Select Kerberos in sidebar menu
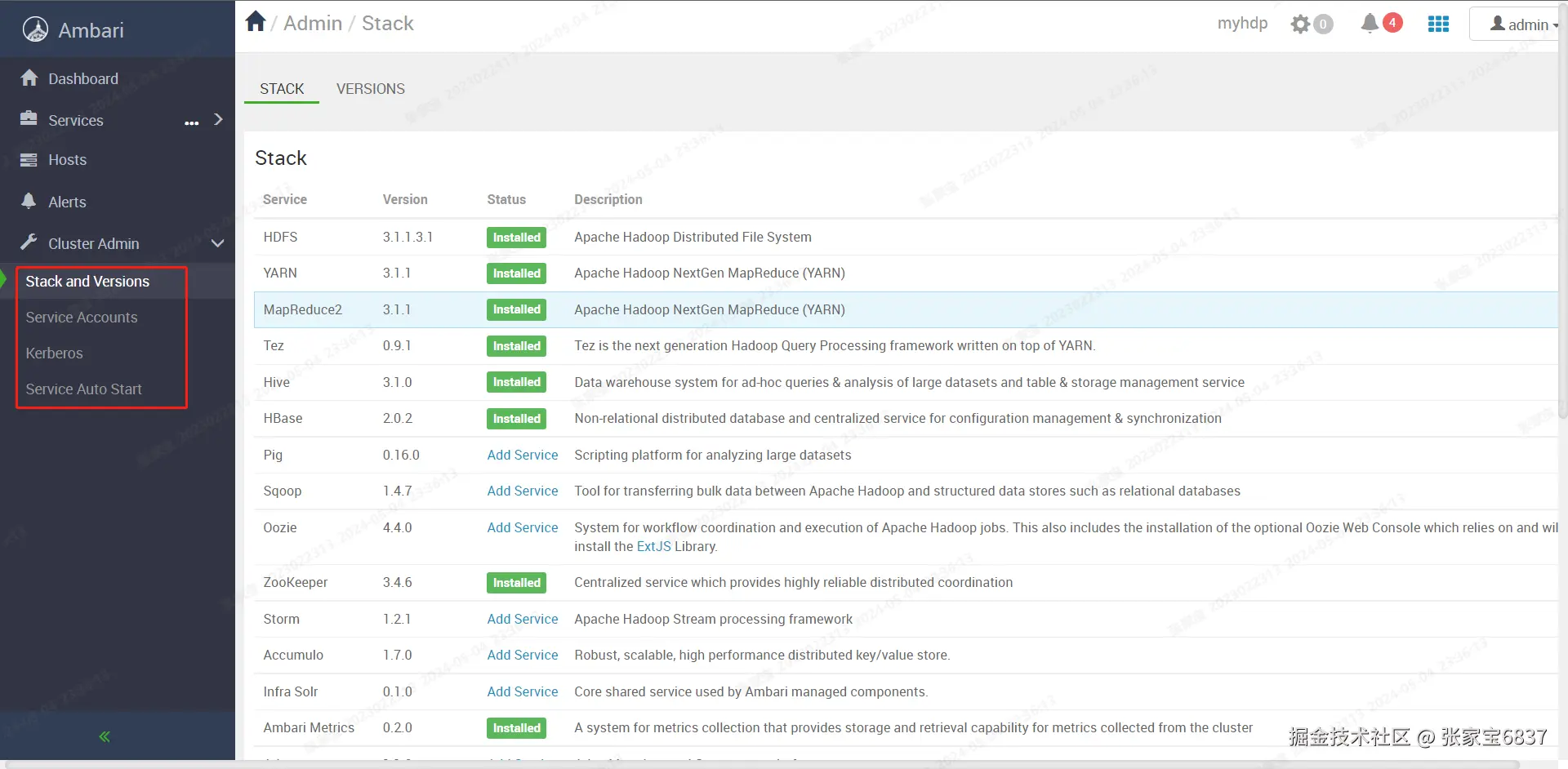Image resolution: width=1568 pixels, height=769 pixels. pyautogui.click(x=54, y=353)
